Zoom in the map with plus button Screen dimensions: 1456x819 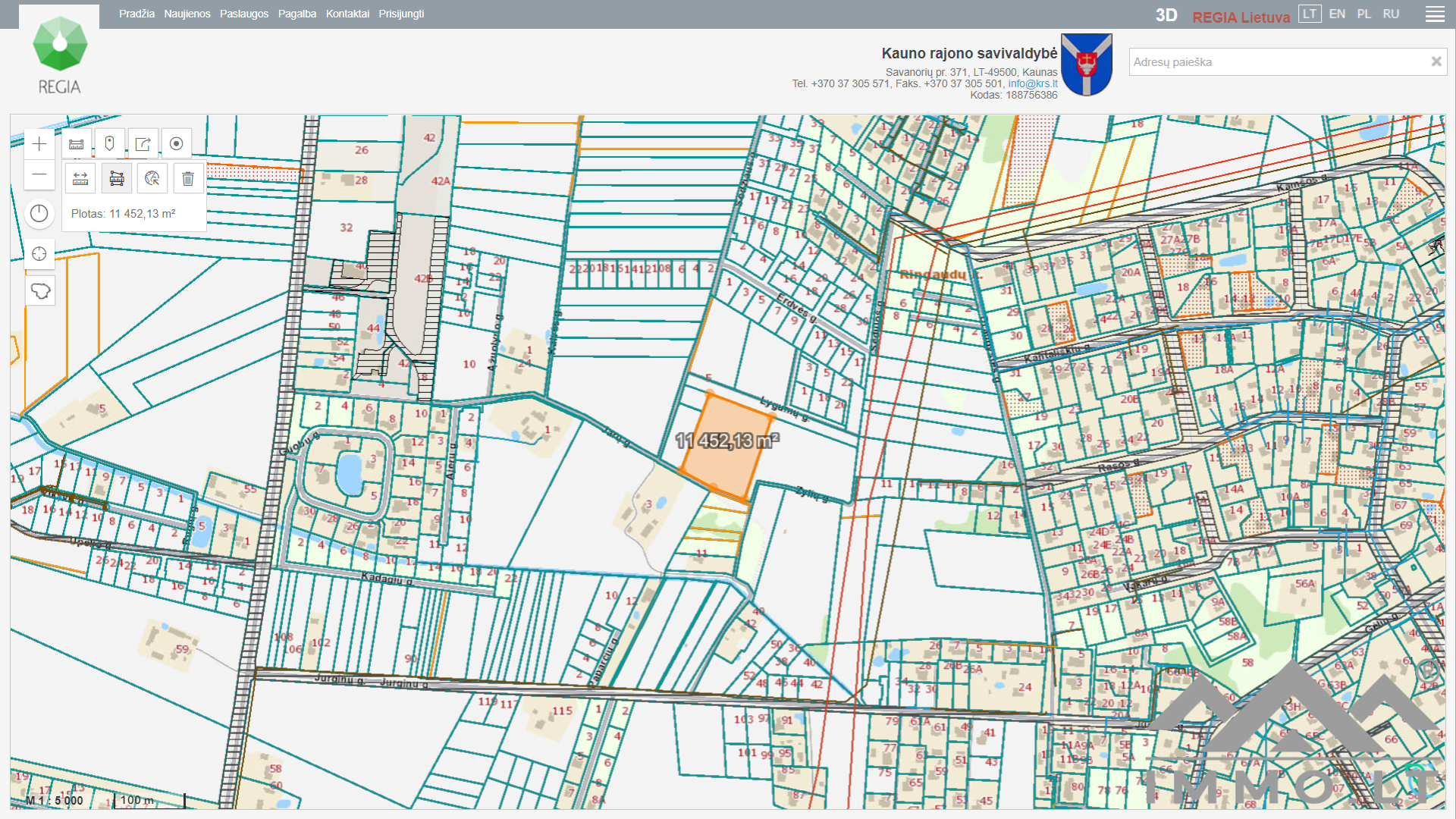point(39,144)
